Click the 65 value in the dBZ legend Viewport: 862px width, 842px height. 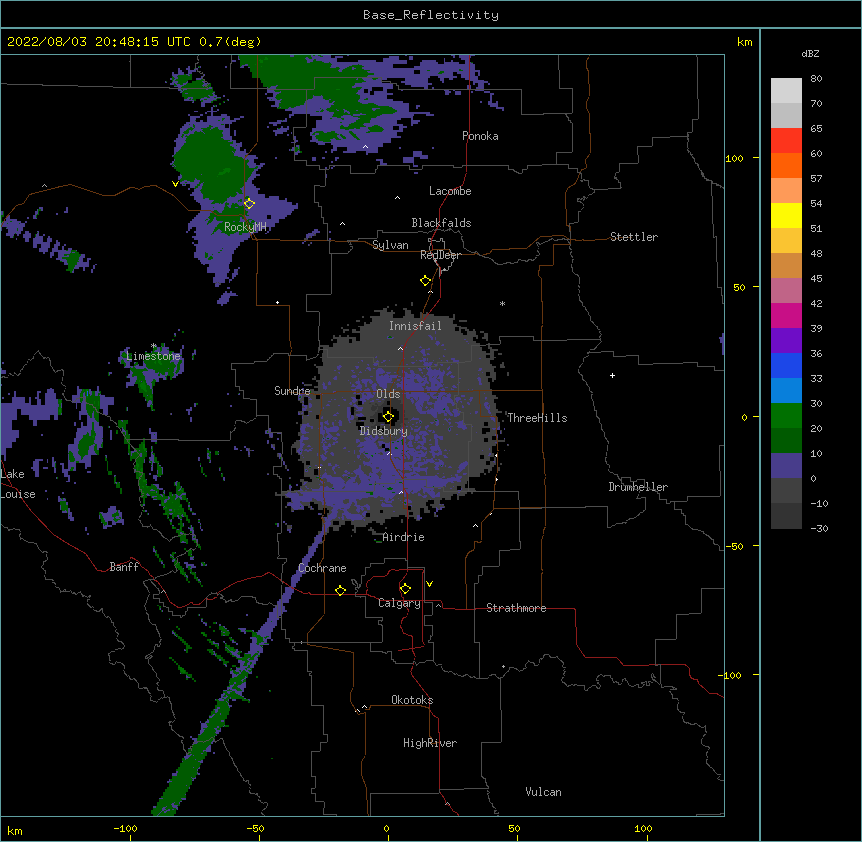(816, 128)
